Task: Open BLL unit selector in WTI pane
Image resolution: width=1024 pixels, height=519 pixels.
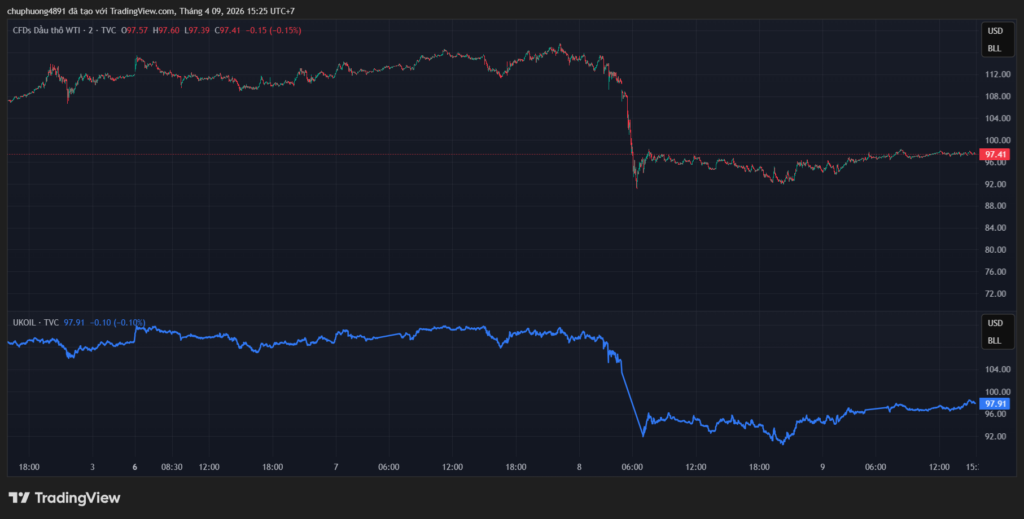Action: coord(994,48)
